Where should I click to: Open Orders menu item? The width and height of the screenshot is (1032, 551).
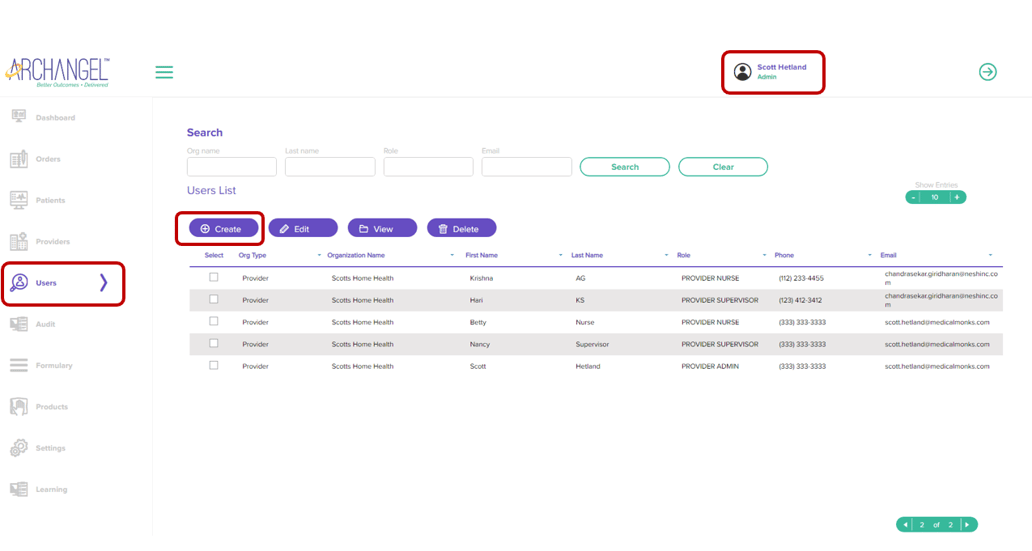point(48,159)
